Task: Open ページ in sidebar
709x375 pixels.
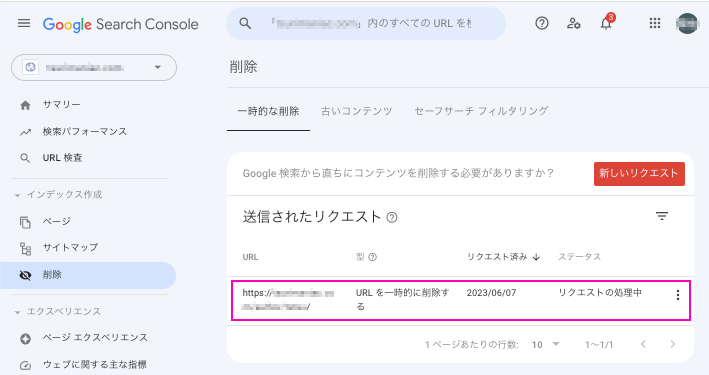Action: (x=57, y=221)
